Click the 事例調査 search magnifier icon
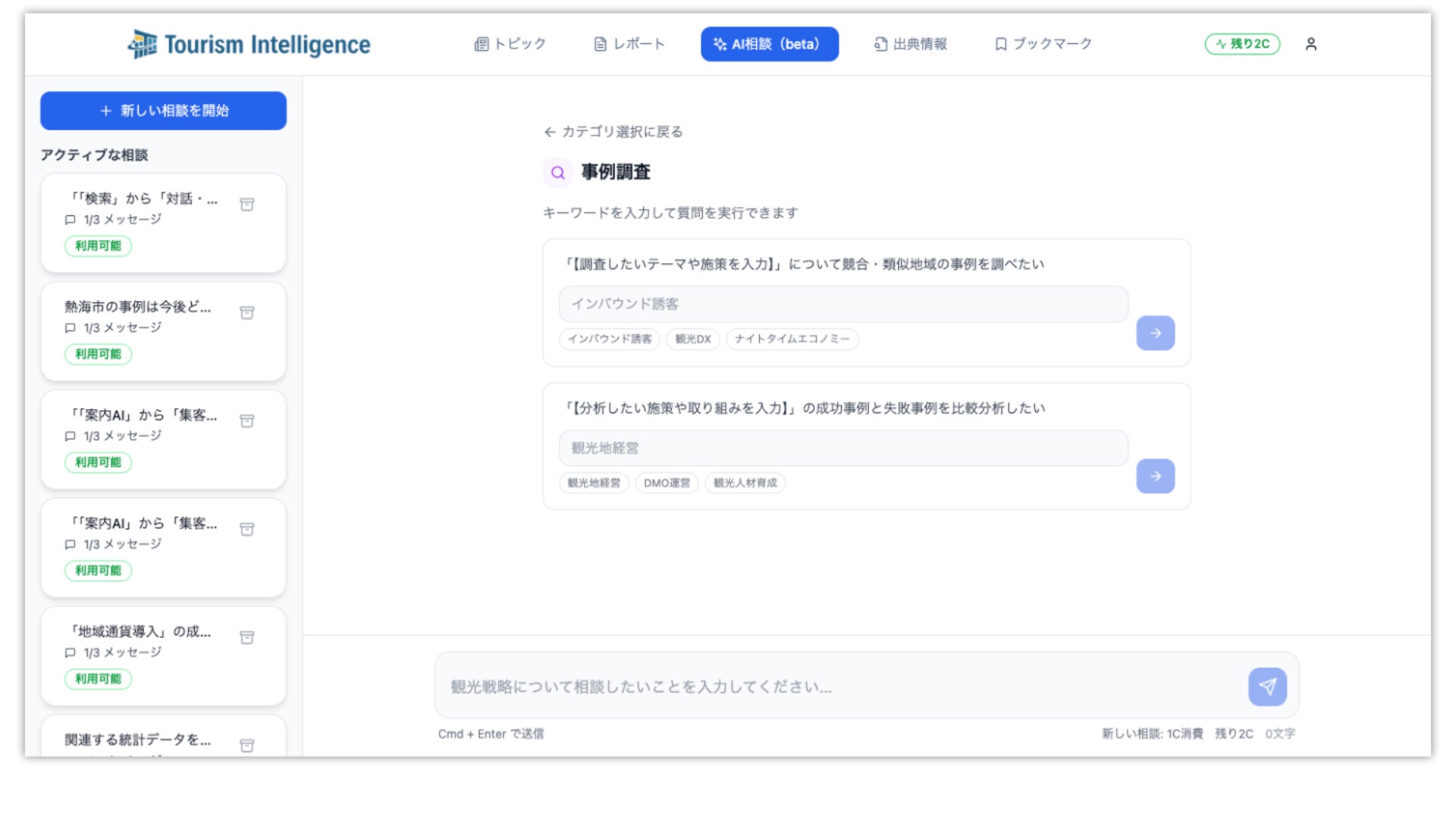 pyautogui.click(x=557, y=173)
